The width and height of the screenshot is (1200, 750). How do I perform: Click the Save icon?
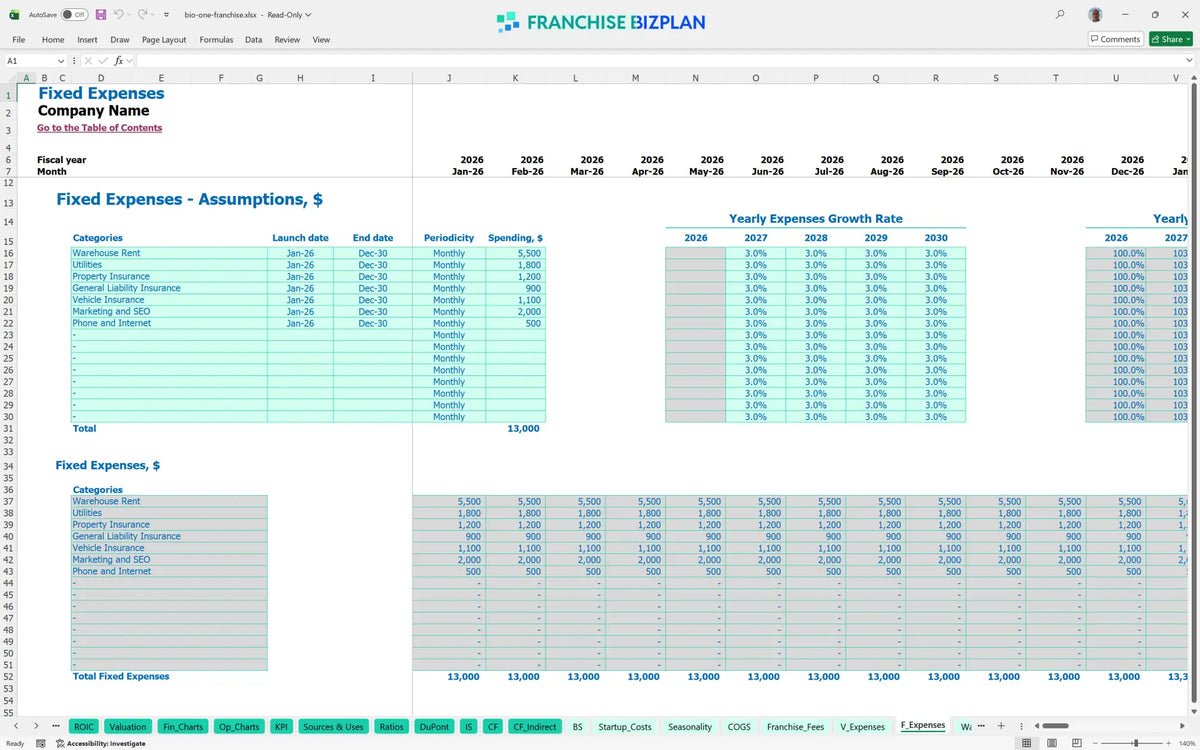(x=101, y=15)
